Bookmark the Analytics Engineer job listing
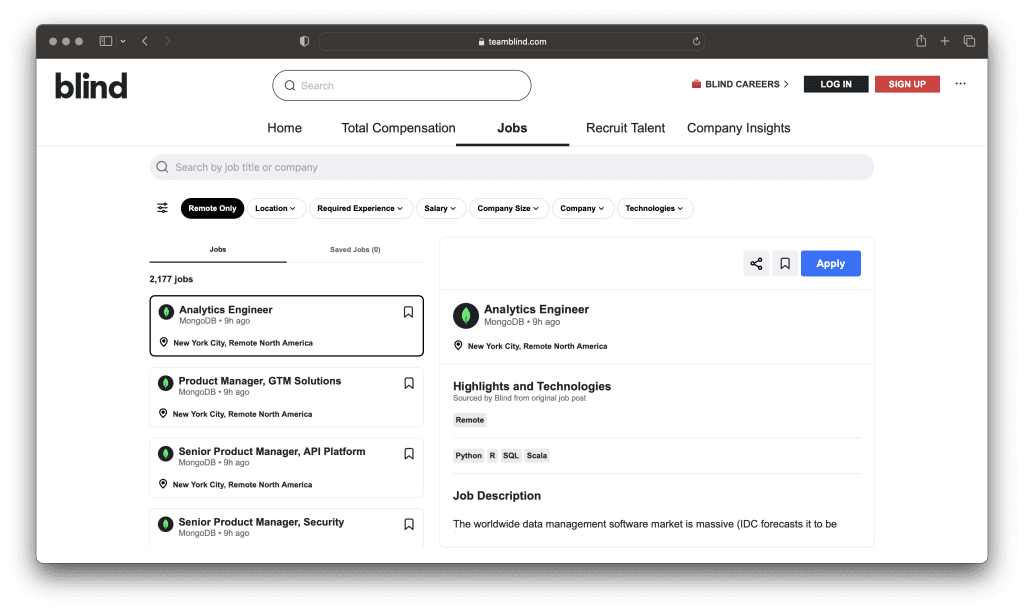 click(408, 311)
